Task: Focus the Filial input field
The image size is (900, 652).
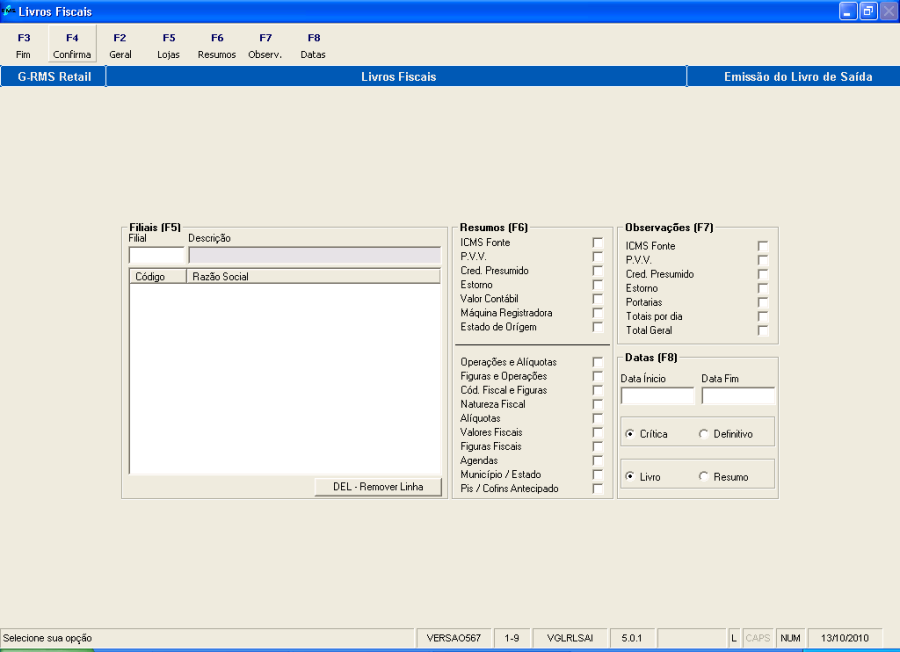Action: coord(156,255)
